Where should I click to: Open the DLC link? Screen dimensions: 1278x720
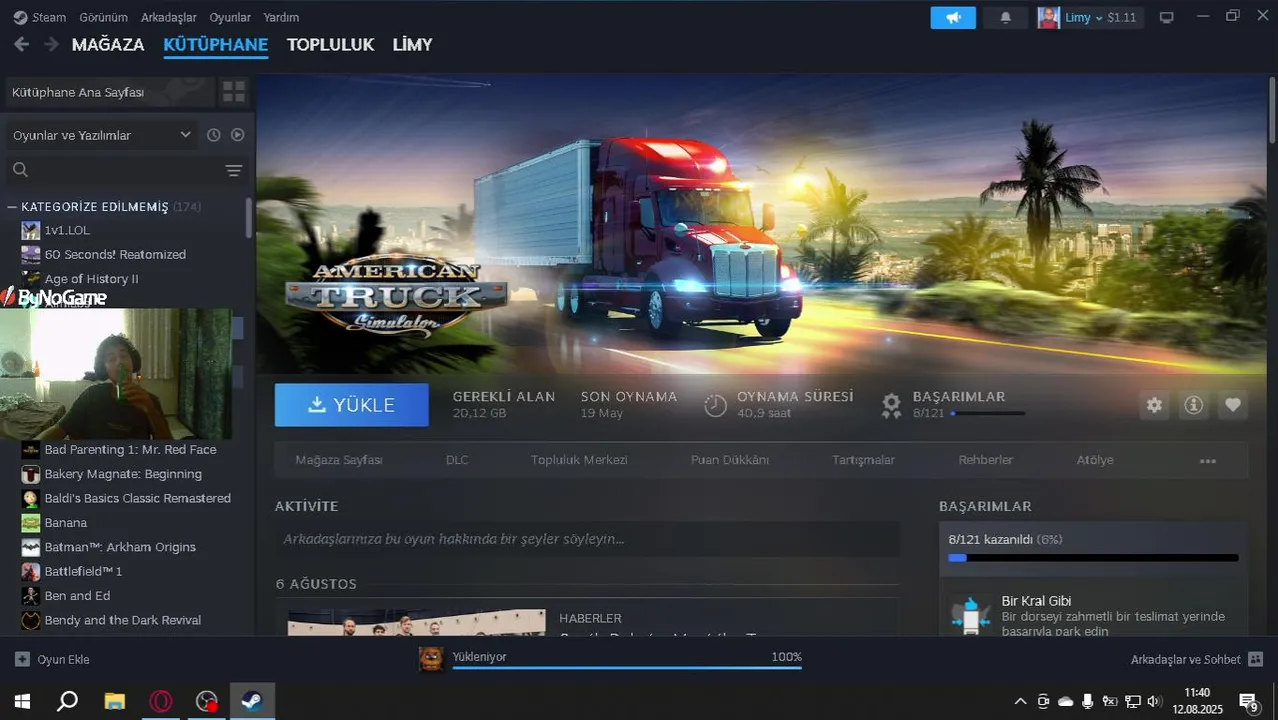click(x=457, y=460)
